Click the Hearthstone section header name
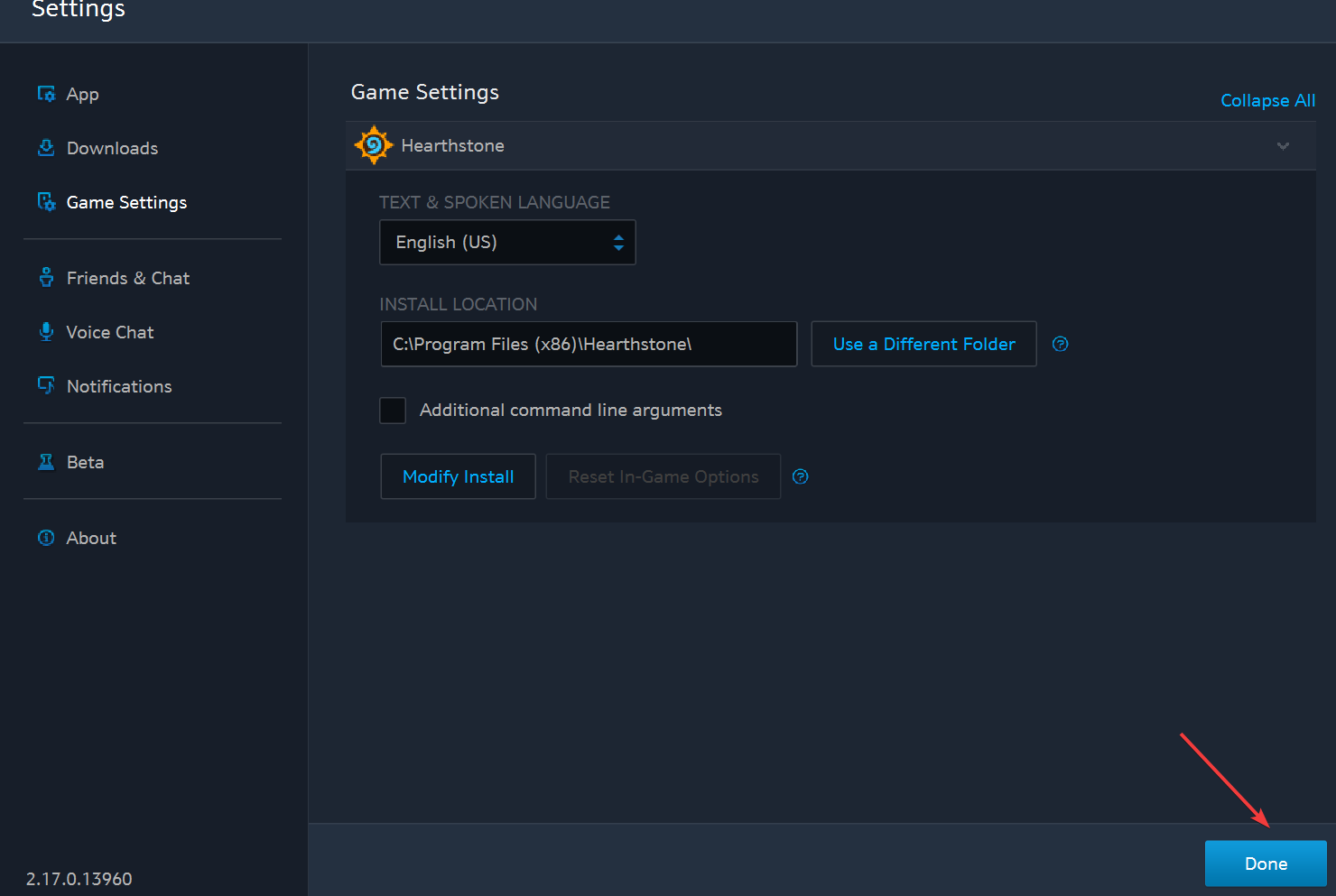Viewport: 1336px width, 896px height. click(x=452, y=146)
